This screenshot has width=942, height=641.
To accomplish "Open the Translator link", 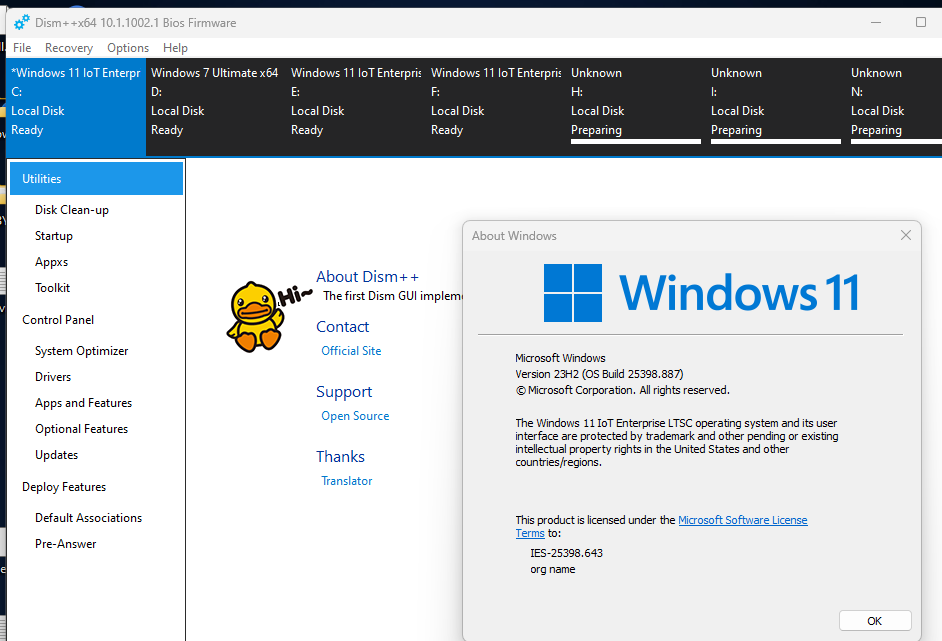I will point(347,481).
